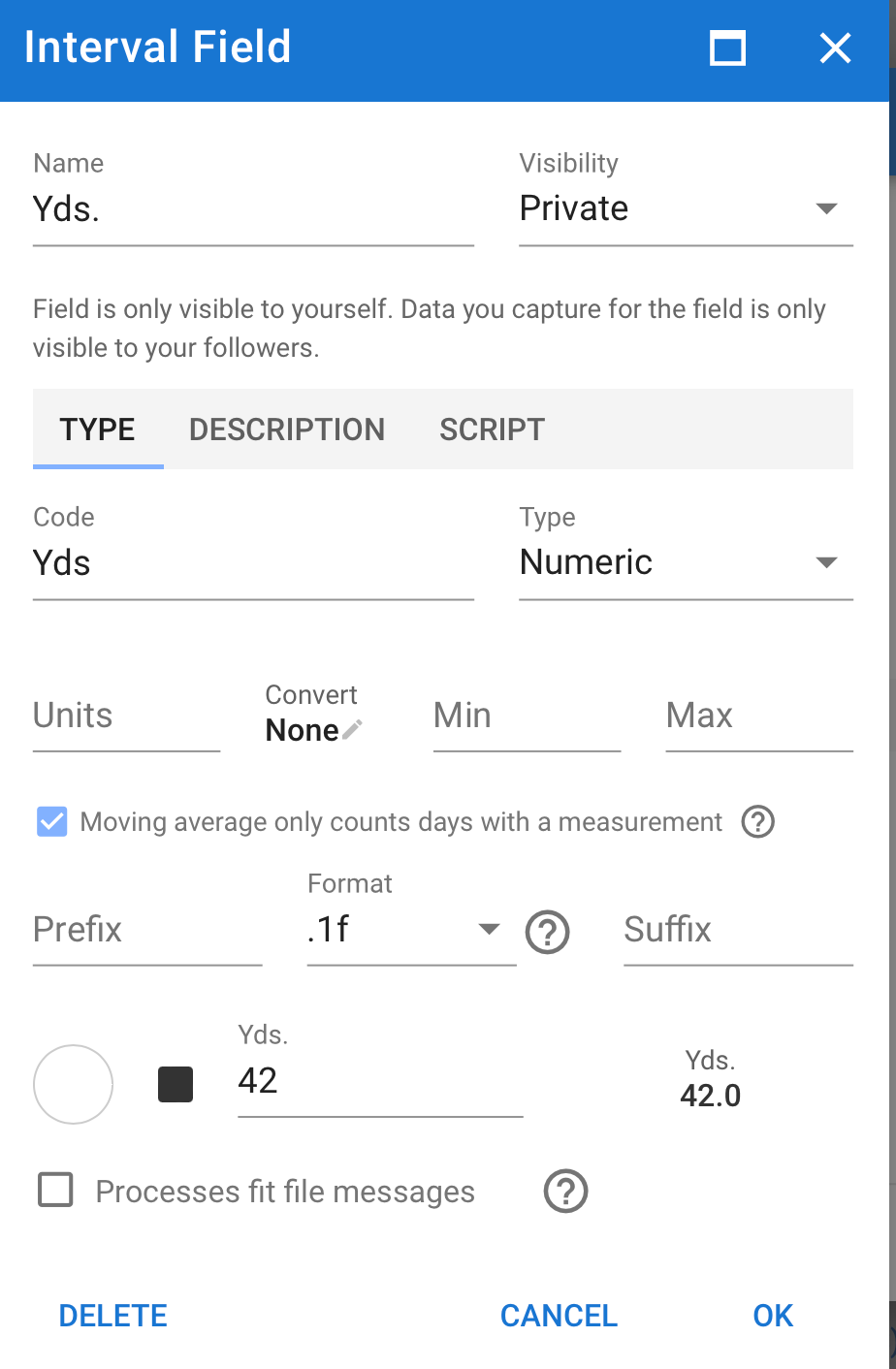Open help for Processes fit file messages

coord(566,1191)
